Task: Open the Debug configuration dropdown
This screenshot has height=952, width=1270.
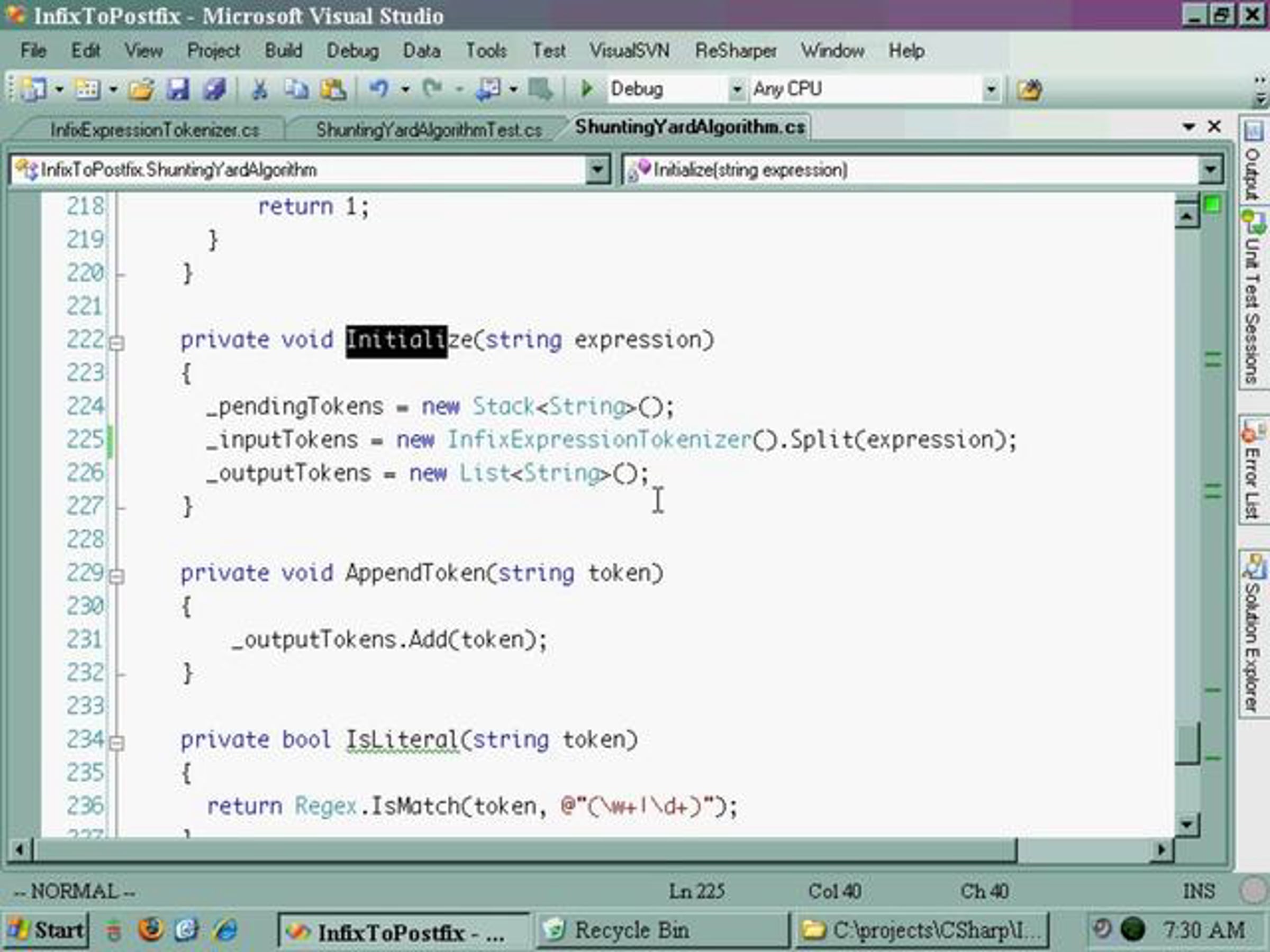Action: tap(737, 89)
